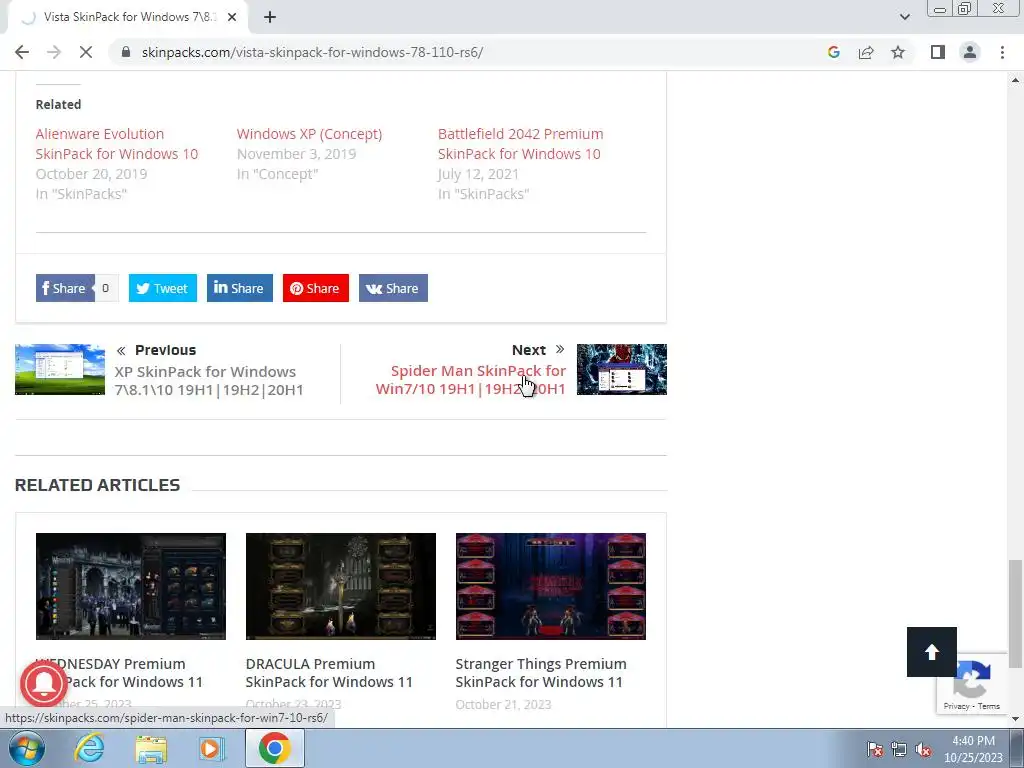Open a new browser tab
1024x768 pixels.
[x=270, y=18]
